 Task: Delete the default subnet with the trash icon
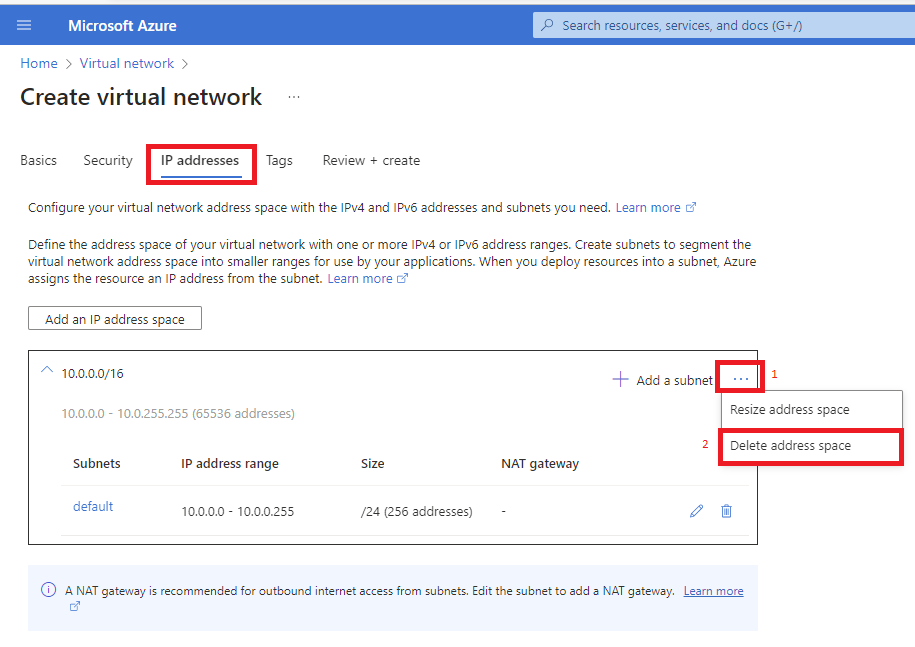point(726,511)
